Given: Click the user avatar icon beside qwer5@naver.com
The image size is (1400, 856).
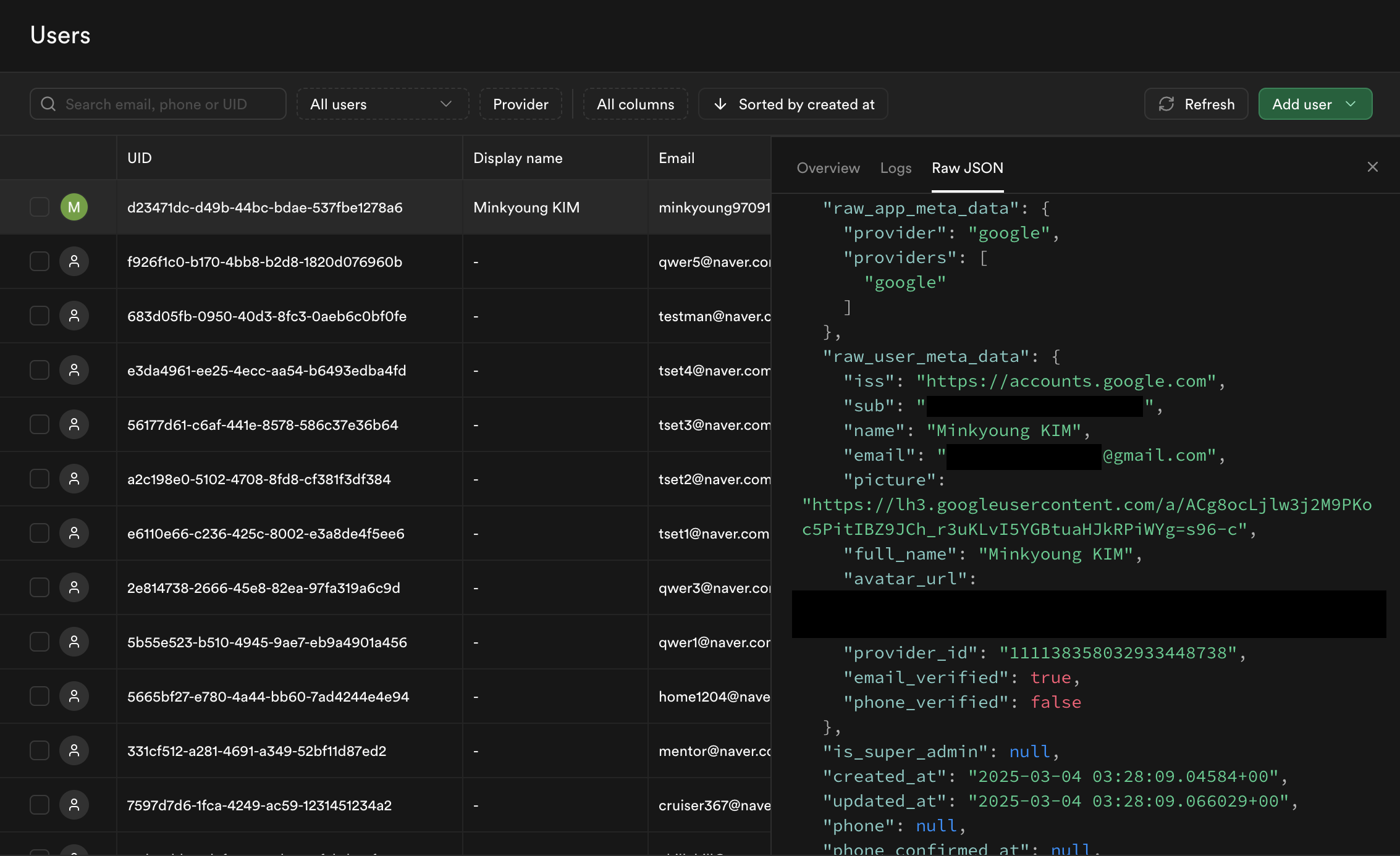Looking at the screenshot, I should click(x=74, y=261).
